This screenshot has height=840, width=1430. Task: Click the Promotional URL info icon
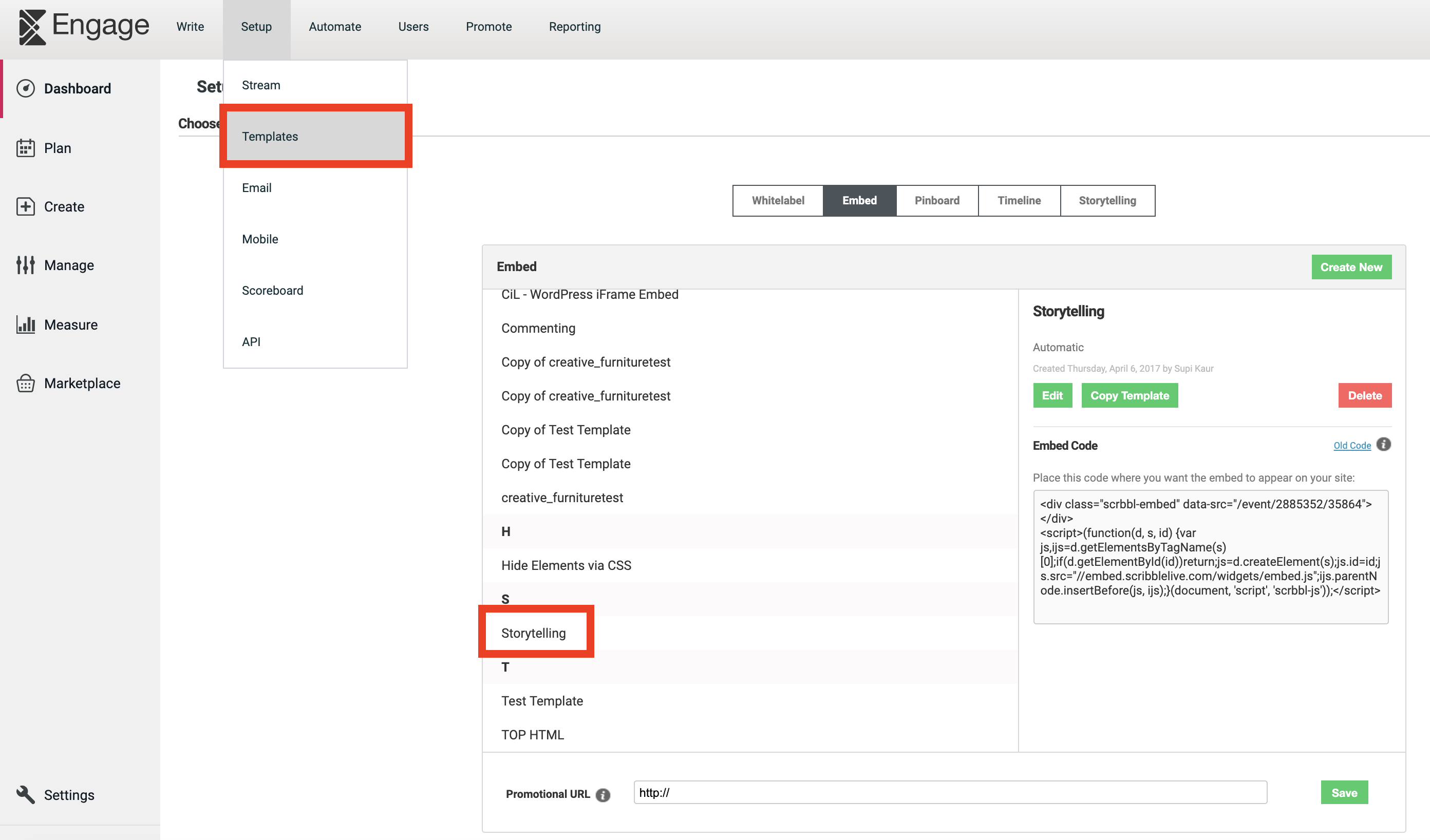(603, 795)
